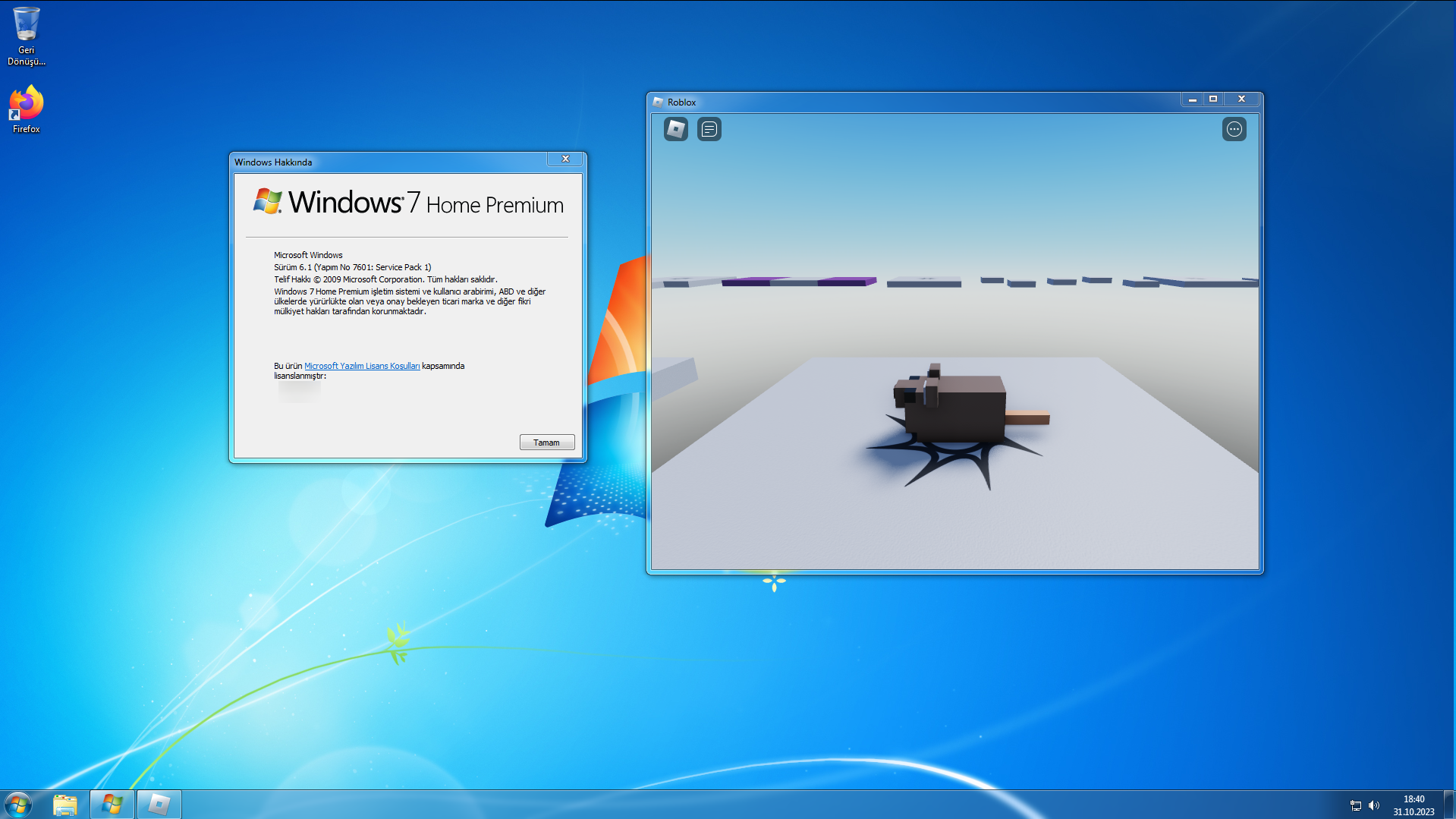The height and width of the screenshot is (819, 1456).
Task: Open the Roblox menu logo button
Action: point(676,129)
